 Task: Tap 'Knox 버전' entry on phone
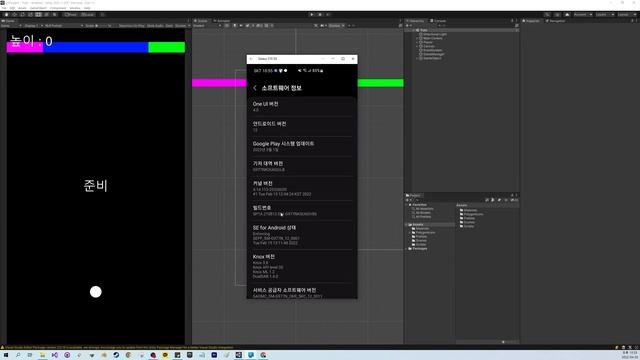click(x=302, y=266)
